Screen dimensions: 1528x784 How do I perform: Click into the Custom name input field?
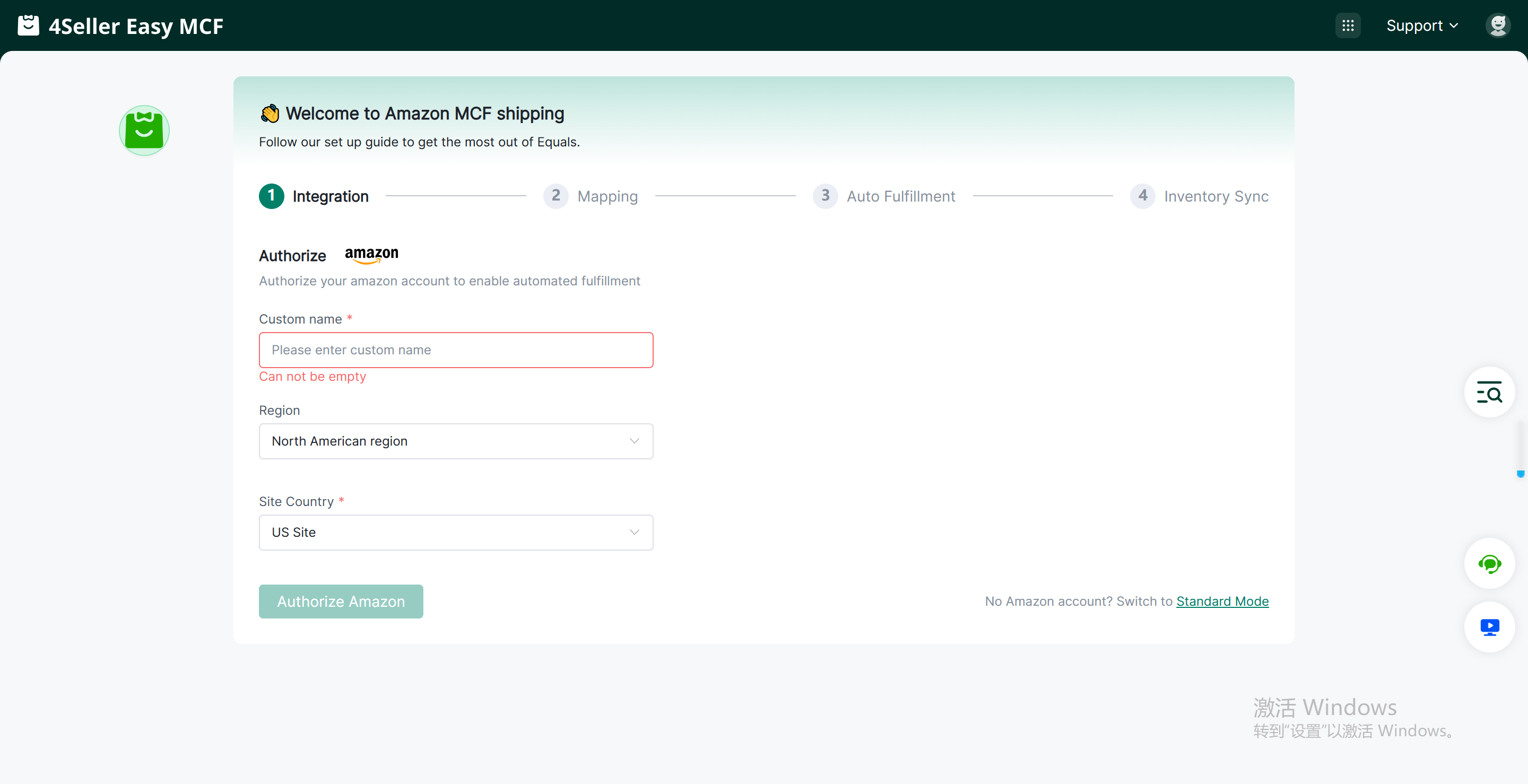[456, 350]
